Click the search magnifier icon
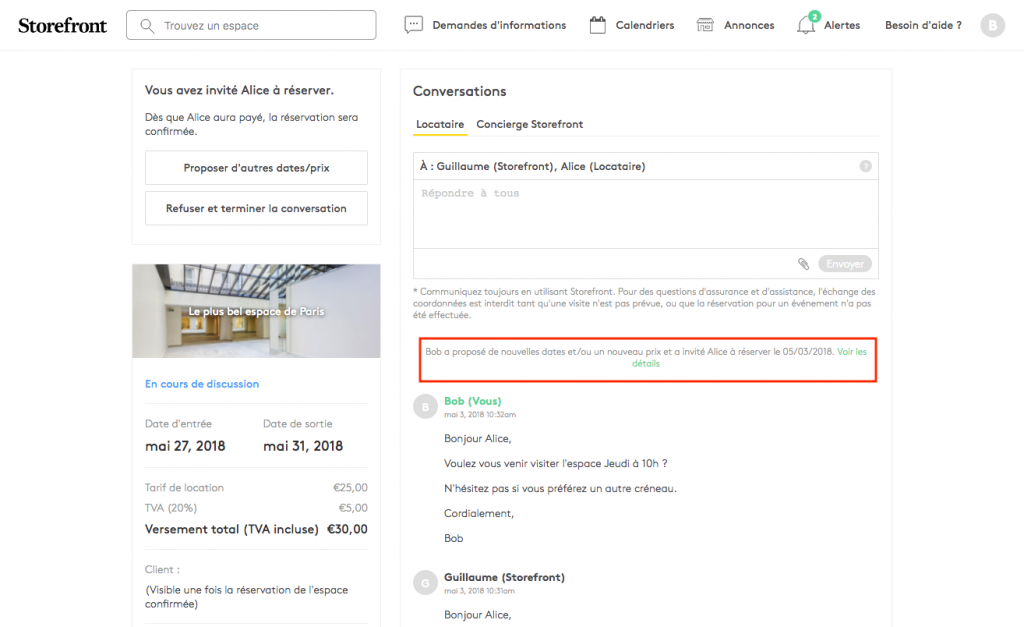The image size is (1024, 627). click(x=148, y=25)
